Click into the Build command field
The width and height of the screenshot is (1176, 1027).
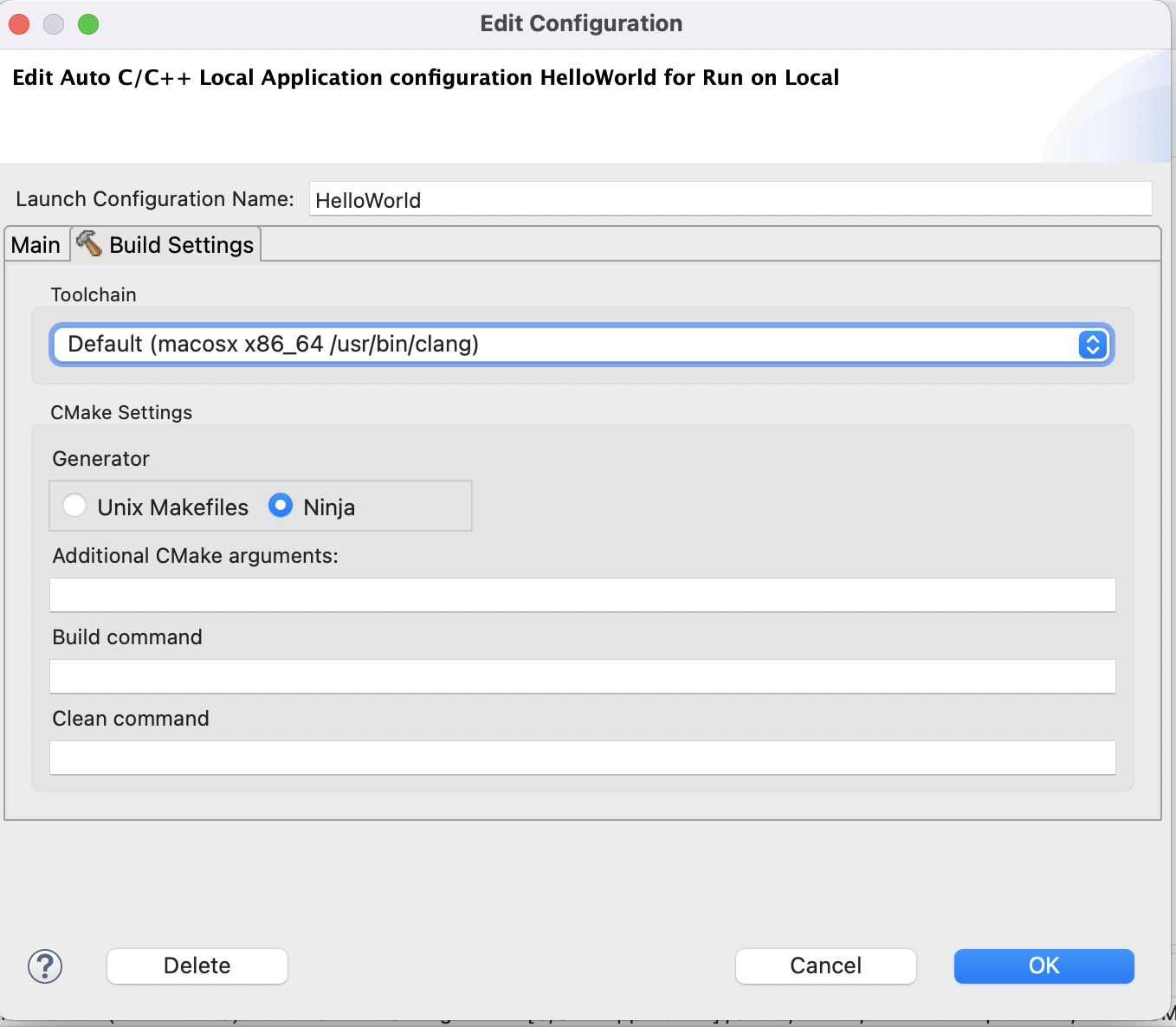(x=582, y=676)
